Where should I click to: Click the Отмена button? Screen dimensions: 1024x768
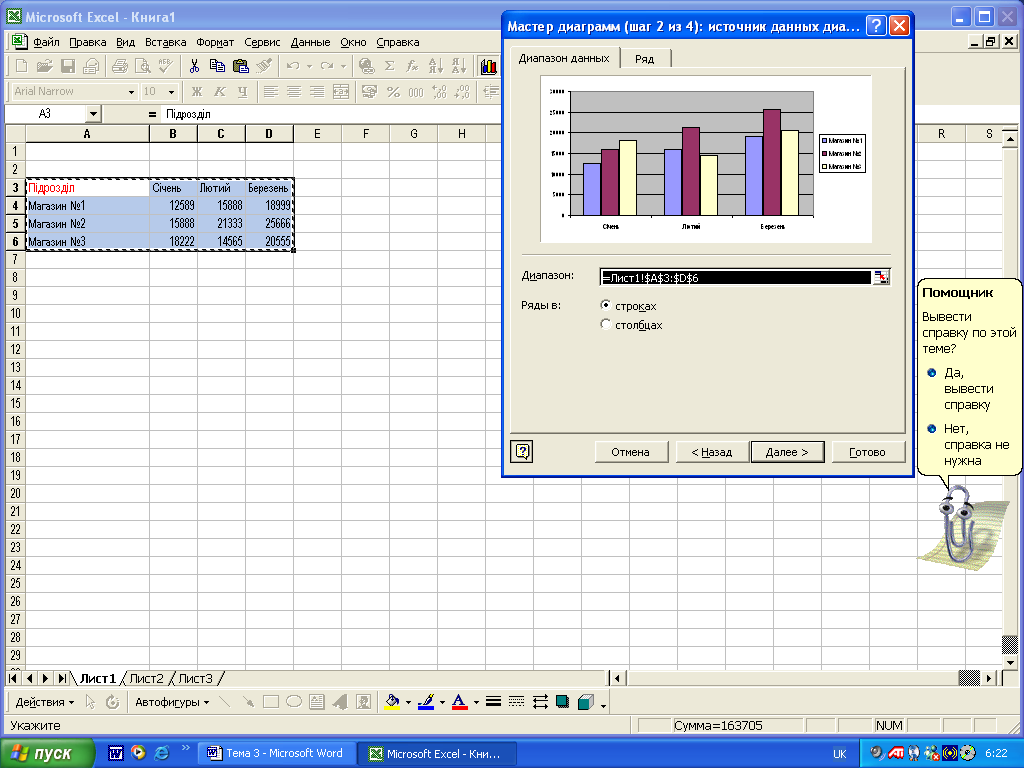[631, 452]
